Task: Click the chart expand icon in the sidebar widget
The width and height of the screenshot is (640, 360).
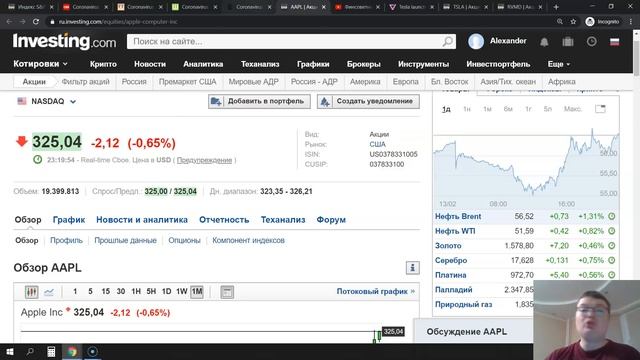Action: [600, 109]
